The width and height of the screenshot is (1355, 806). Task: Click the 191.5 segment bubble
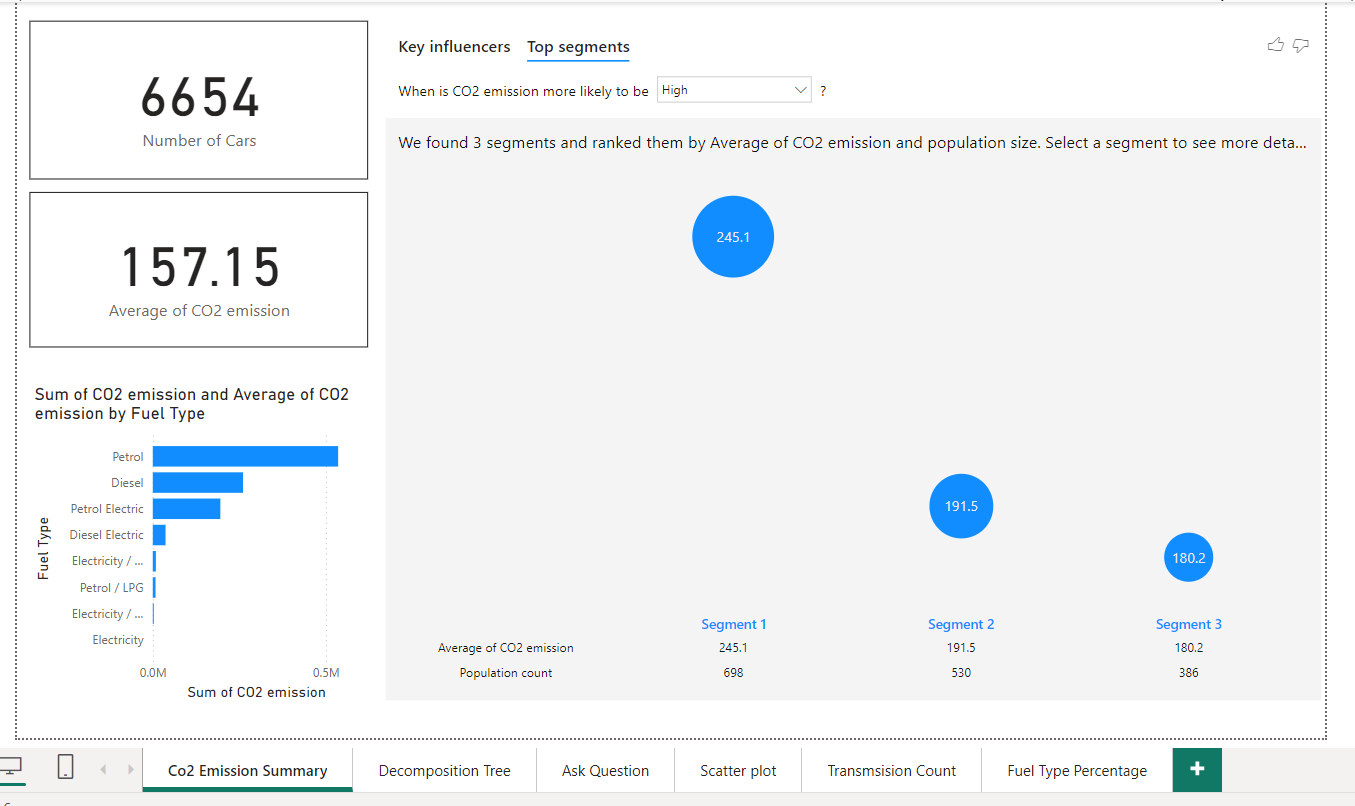pos(961,506)
